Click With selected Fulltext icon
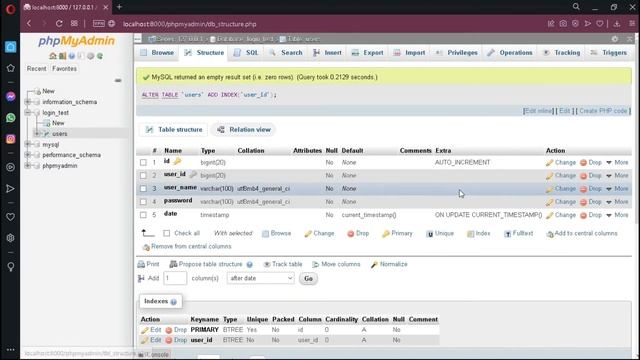 click(x=507, y=234)
